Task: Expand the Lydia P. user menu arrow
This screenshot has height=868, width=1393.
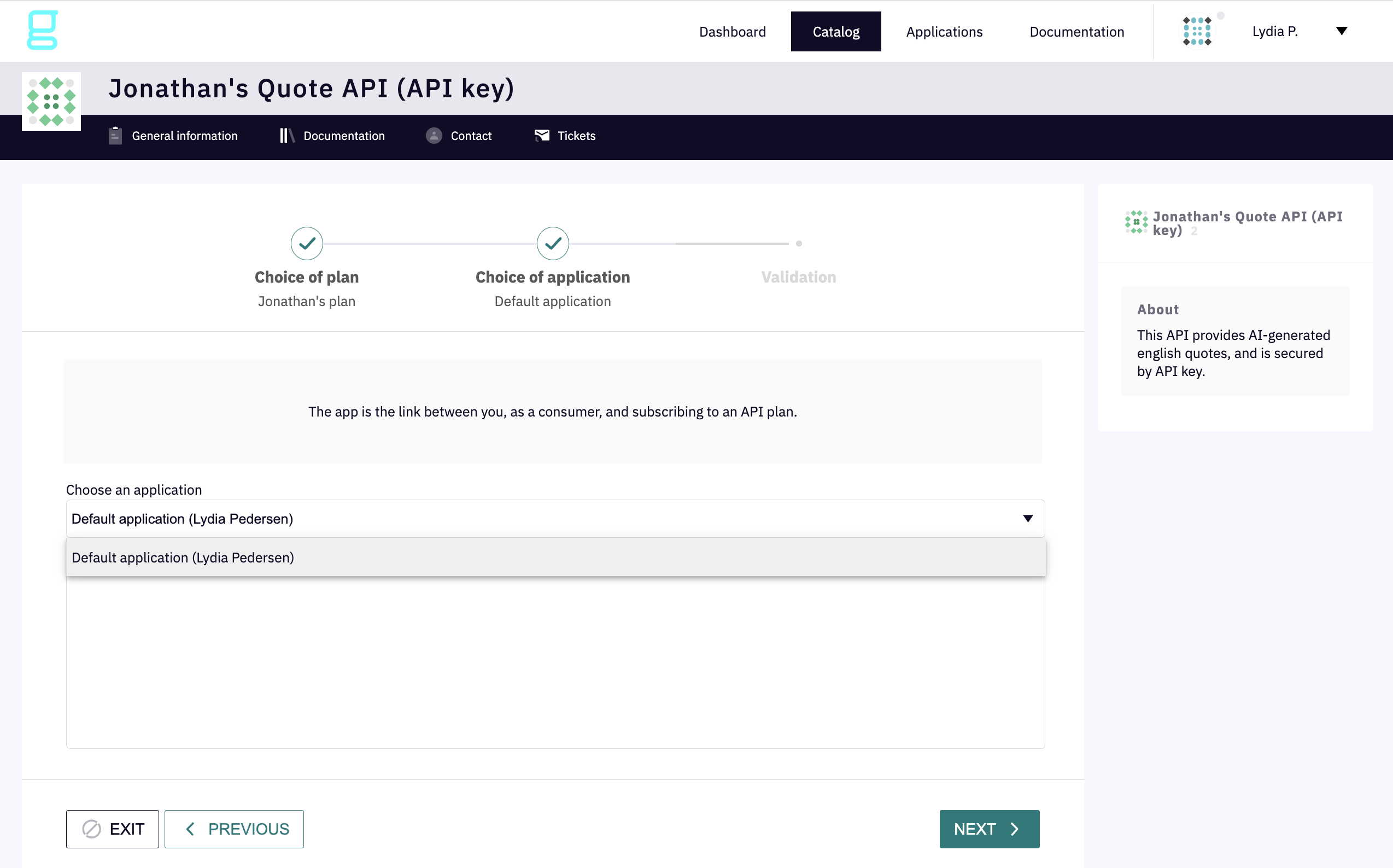Action: 1341,32
